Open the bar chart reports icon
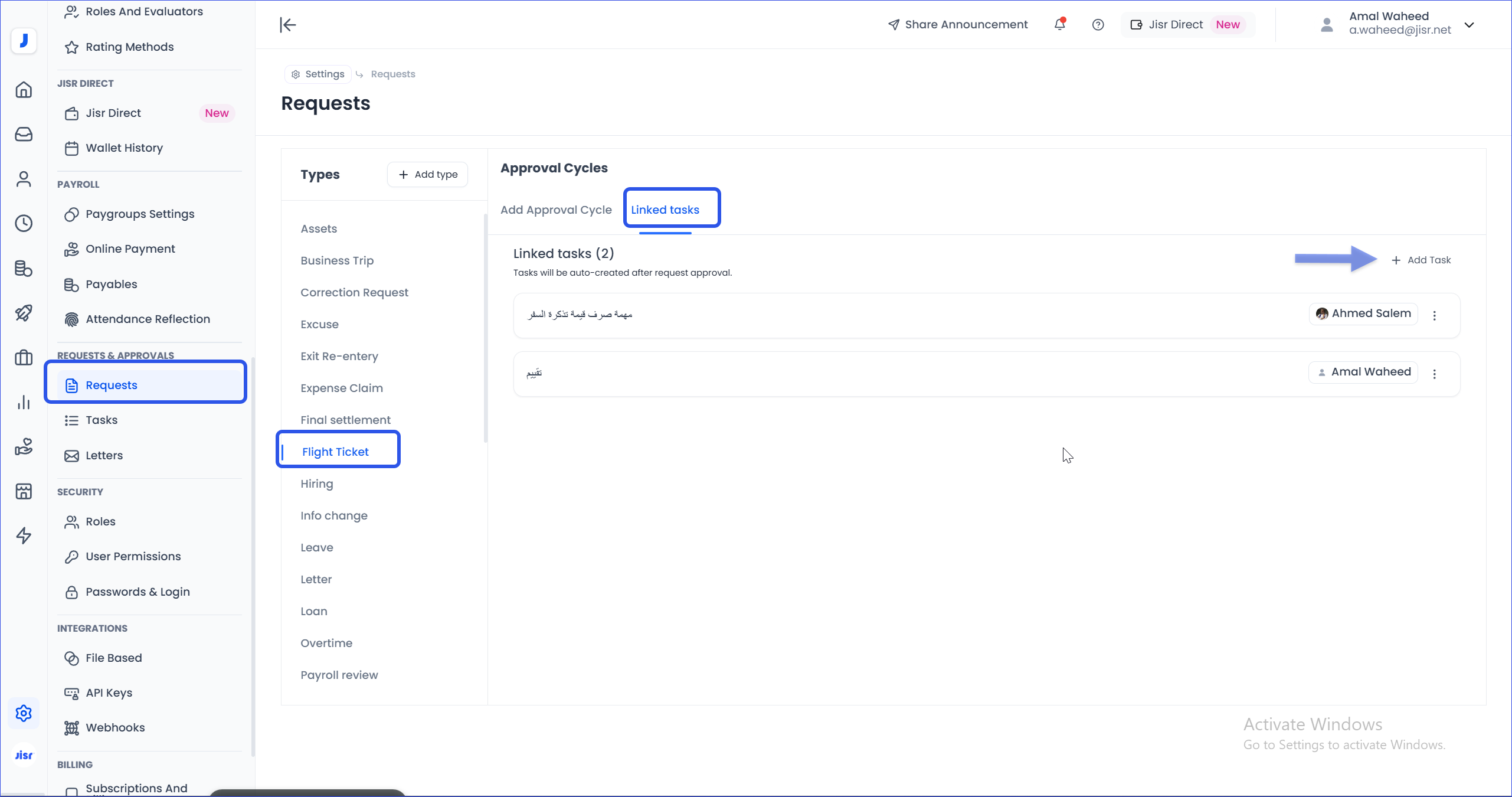Image resolution: width=1512 pixels, height=797 pixels. (24, 403)
